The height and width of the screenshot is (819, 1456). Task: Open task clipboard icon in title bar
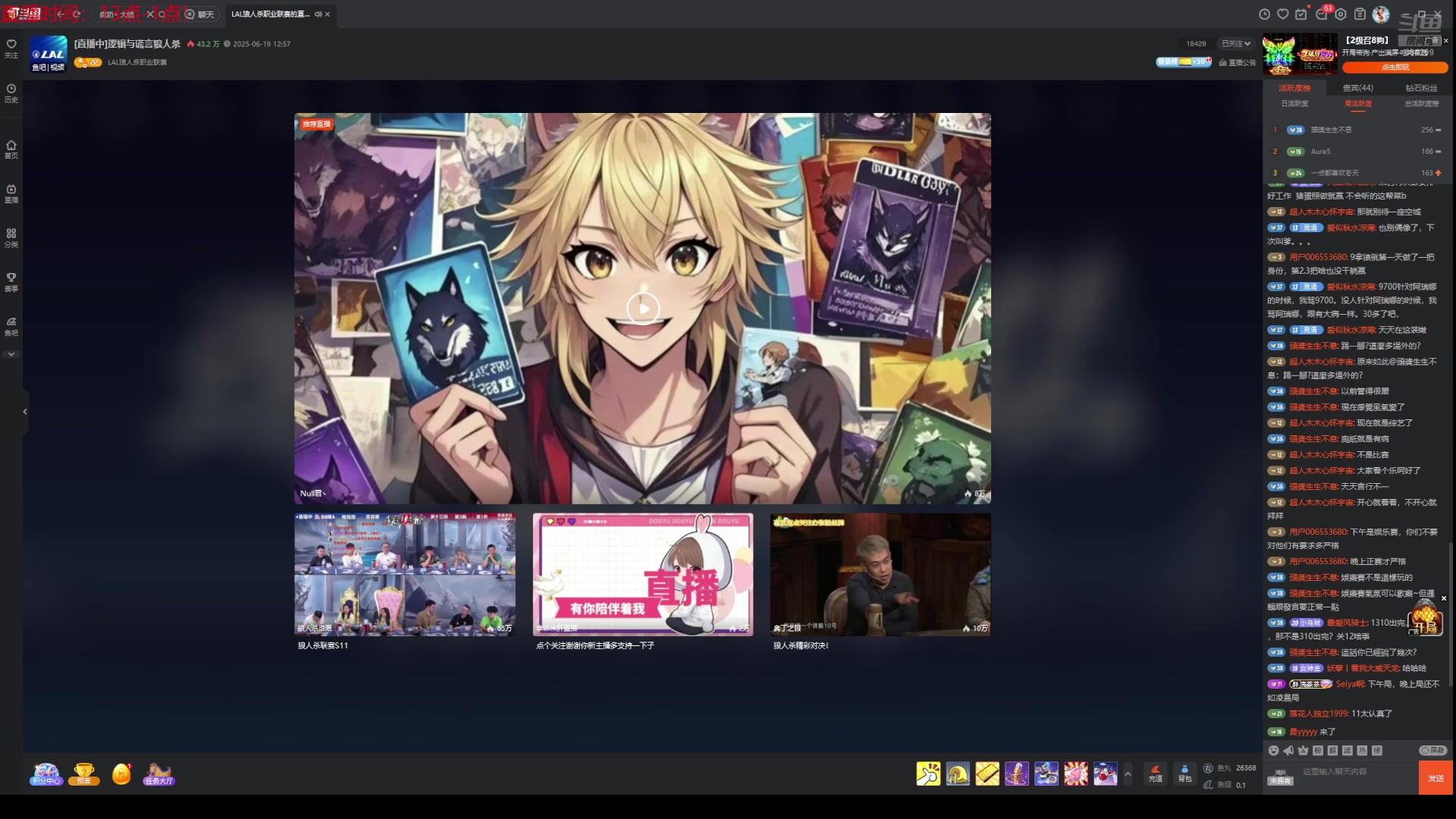click(1360, 14)
